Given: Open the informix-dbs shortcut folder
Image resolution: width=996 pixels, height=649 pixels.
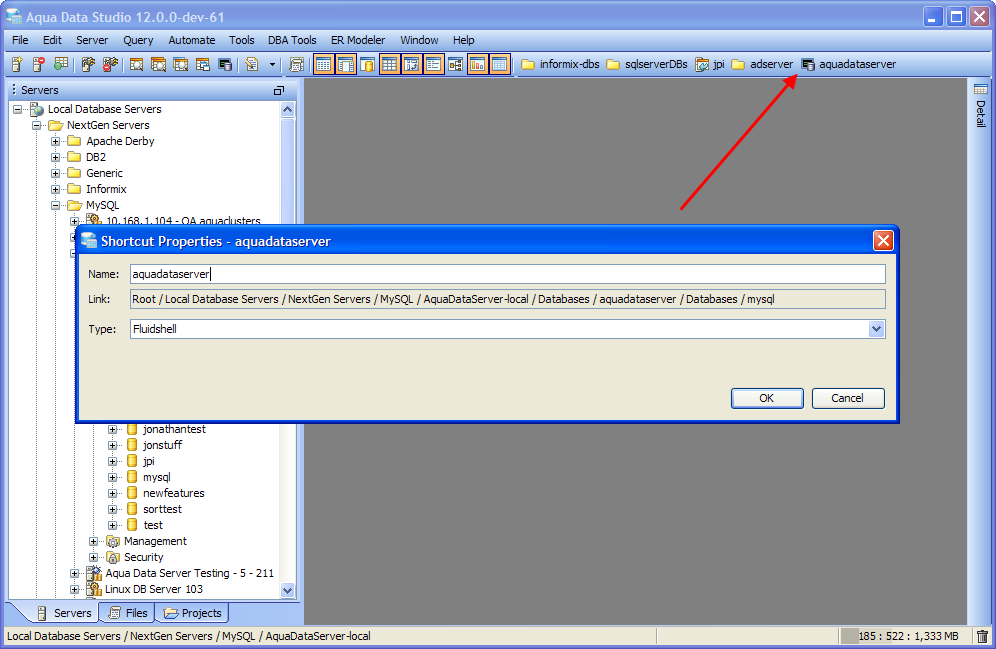Looking at the screenshot, I should click(560, 64).
